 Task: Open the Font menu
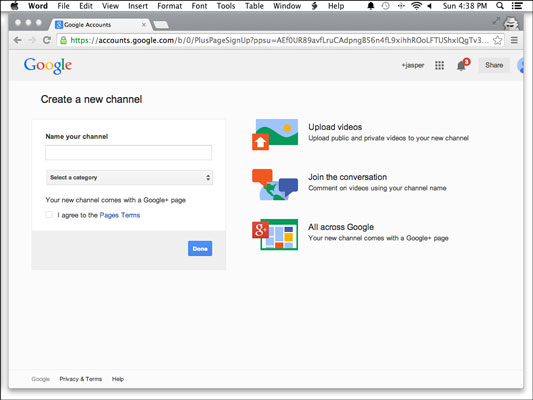199,6
